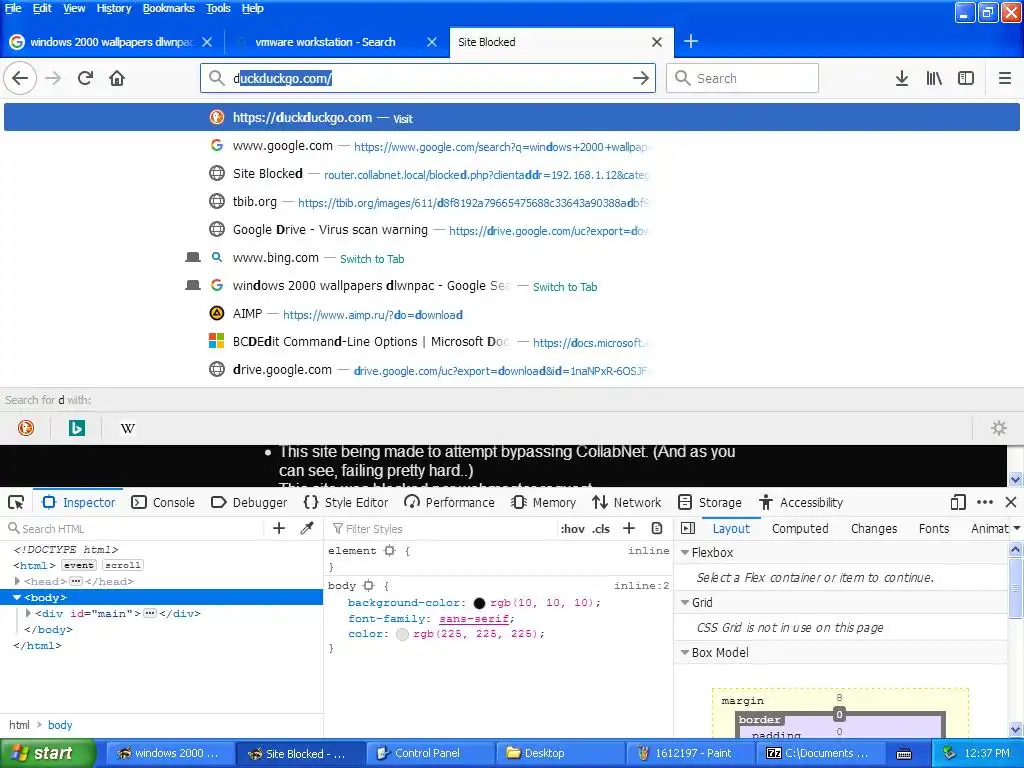Open the home page icon

(x=117, y=78)
